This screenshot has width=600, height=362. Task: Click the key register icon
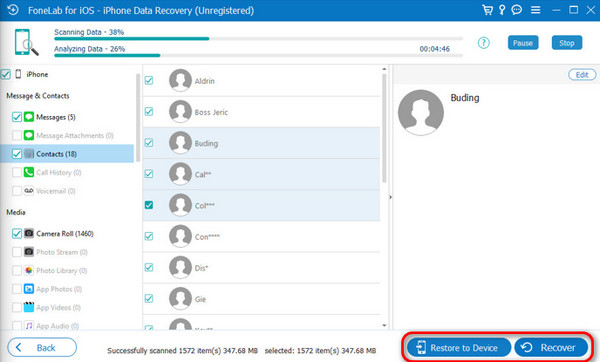pyautogui.click(x=502, y=10)
